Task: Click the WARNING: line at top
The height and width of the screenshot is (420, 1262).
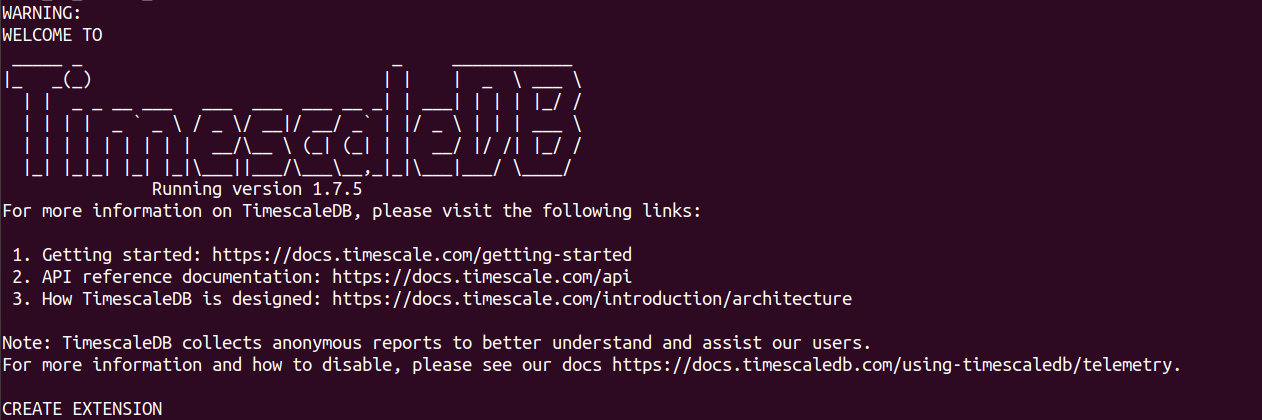Action: (42, 13)
